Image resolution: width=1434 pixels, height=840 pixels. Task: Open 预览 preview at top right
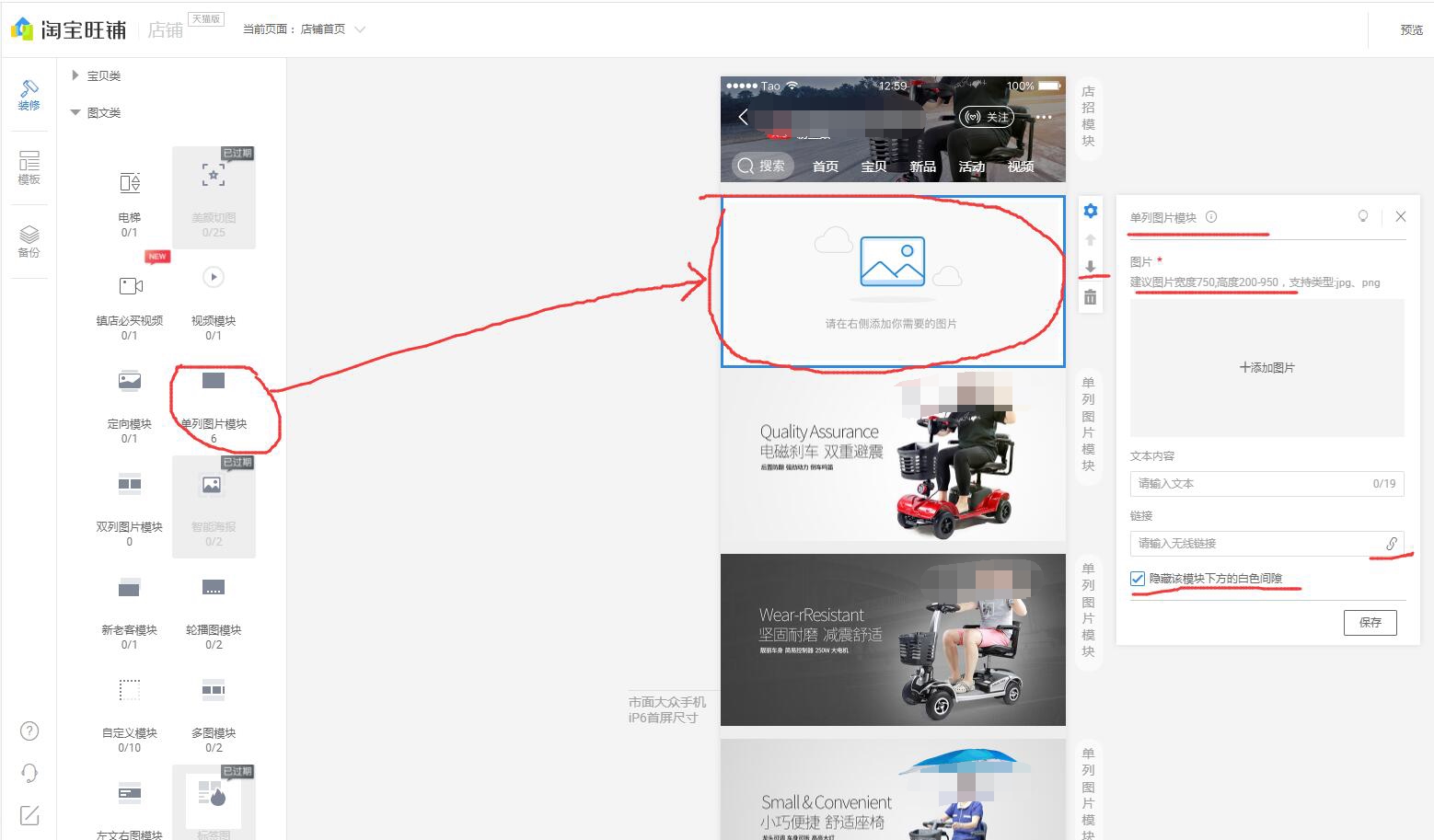click(1411, 29)
